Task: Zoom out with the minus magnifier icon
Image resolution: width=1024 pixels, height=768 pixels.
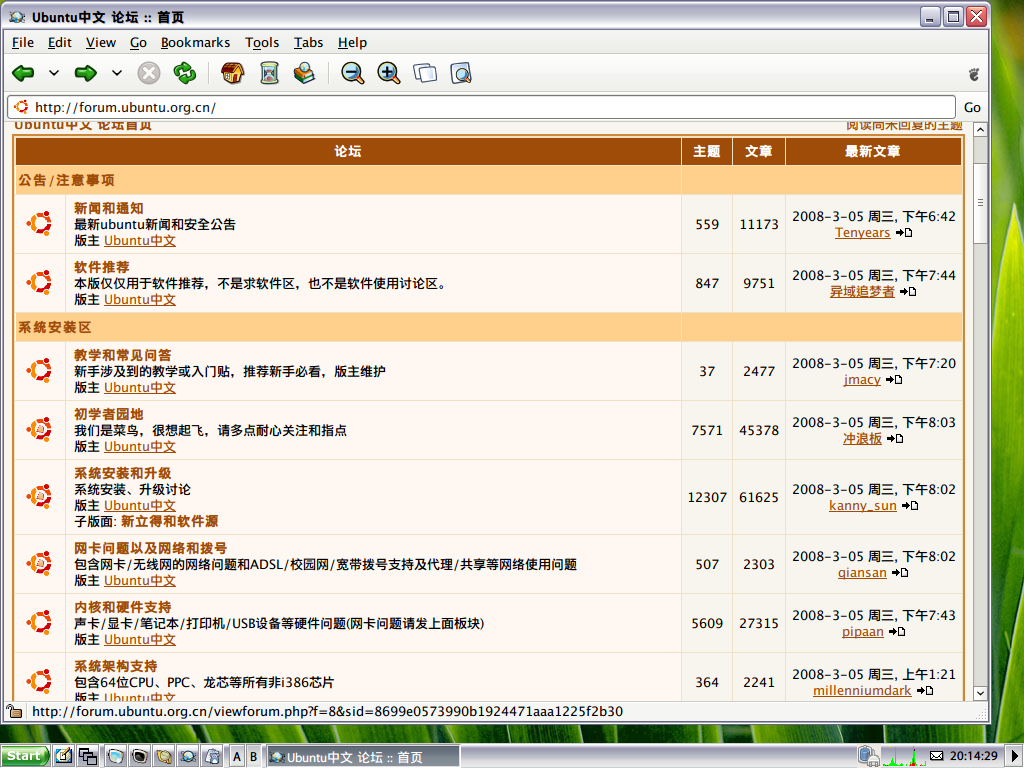Action: tap(353, 73)
